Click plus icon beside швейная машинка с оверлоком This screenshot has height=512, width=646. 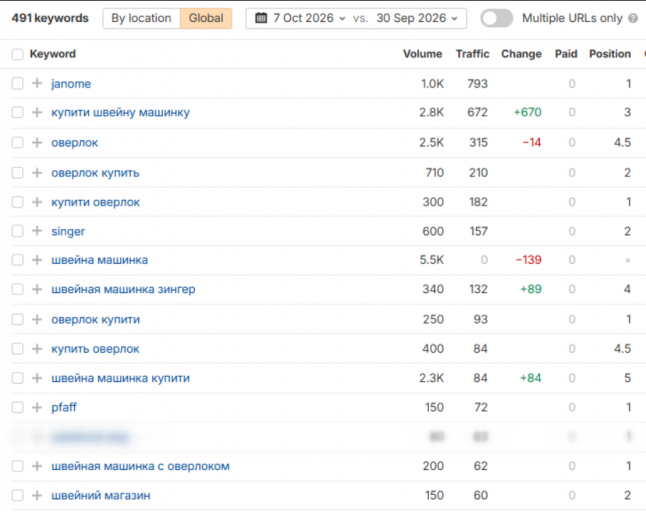point(37,466)
